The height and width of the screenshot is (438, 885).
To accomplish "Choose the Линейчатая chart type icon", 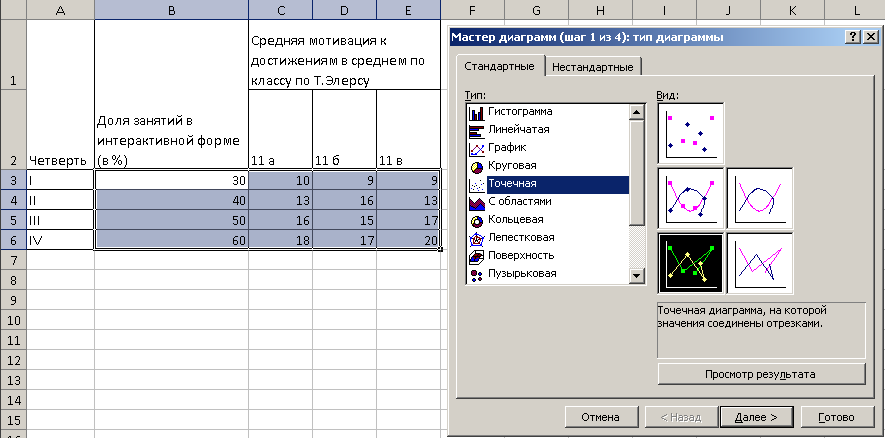I will coord(477,130).
